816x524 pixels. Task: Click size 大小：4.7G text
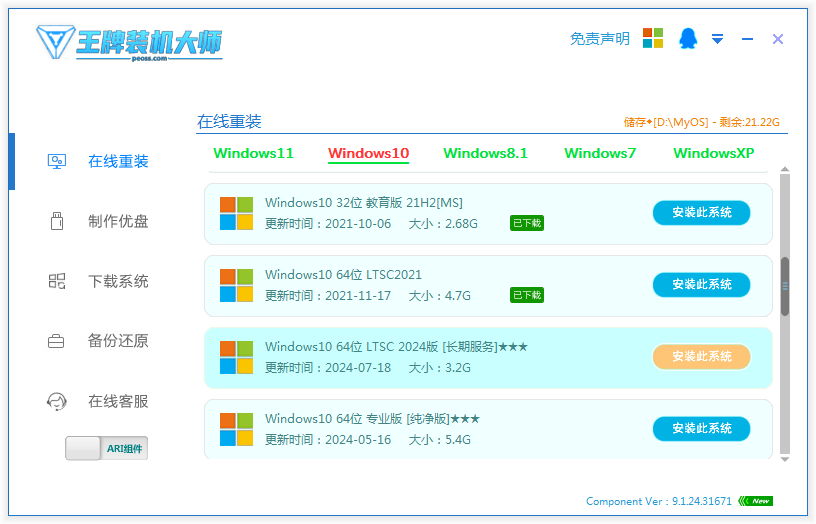click(x=440, y=296)
